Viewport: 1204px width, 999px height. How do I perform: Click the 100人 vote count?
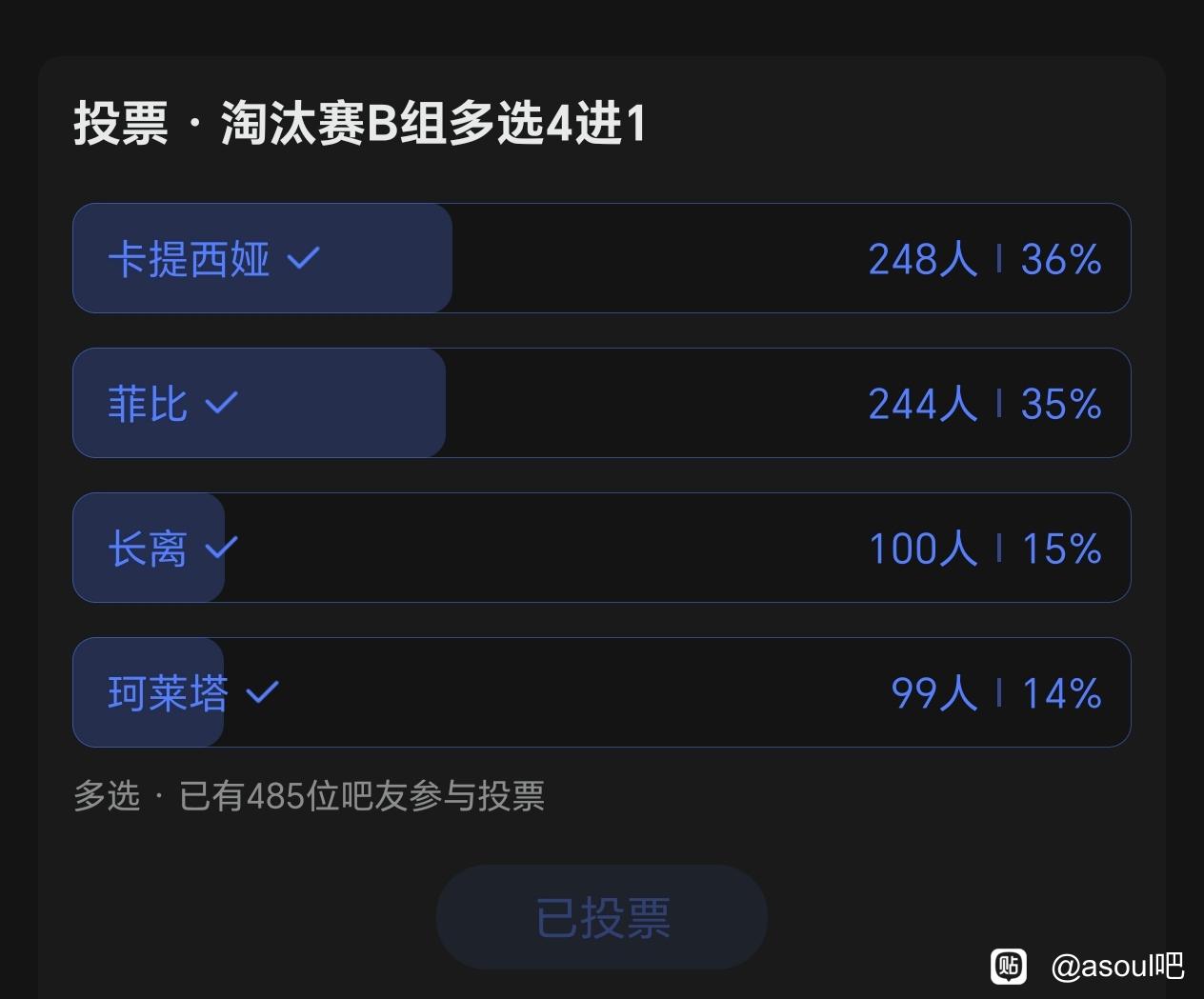click(x=922, y=549)
